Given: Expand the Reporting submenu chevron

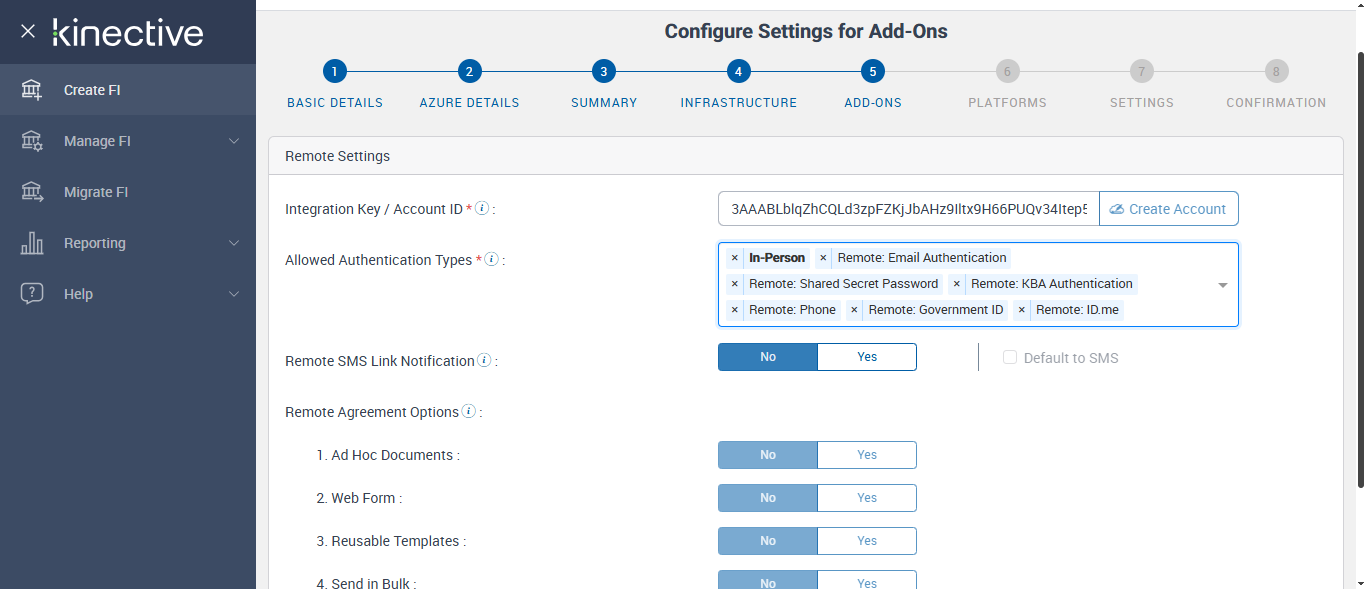Looking at the screenshot, I should (x=234, y=243).
